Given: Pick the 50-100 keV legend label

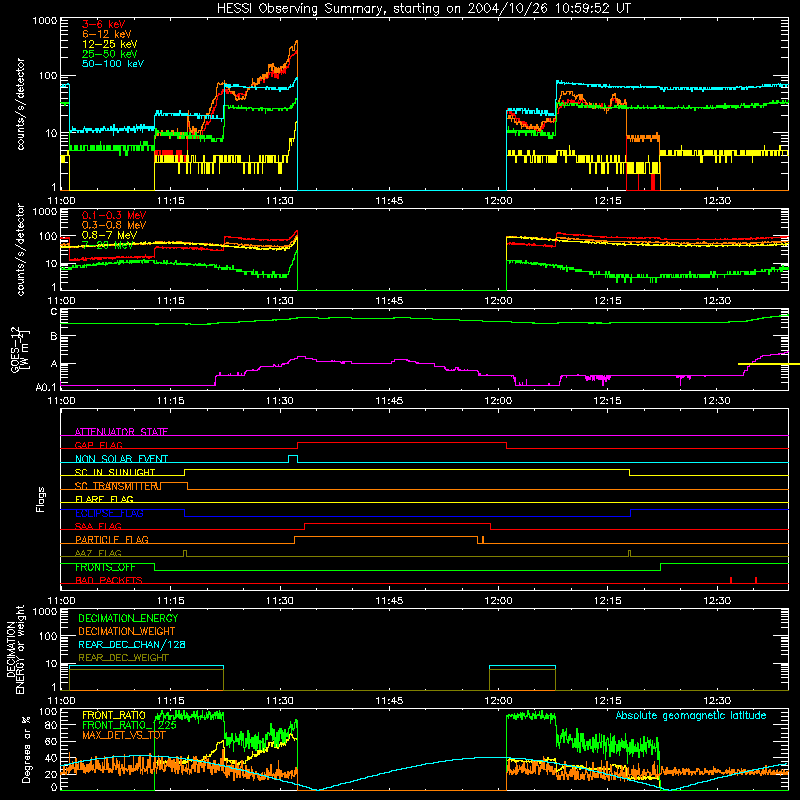Looking at the screenshot, I should click(113, 64).
